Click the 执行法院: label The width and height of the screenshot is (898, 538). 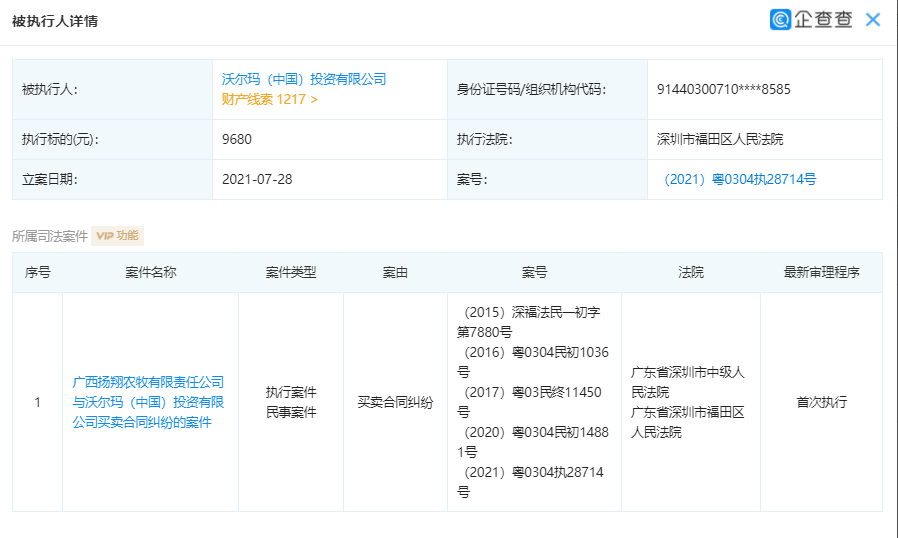[x=484, y=139]
